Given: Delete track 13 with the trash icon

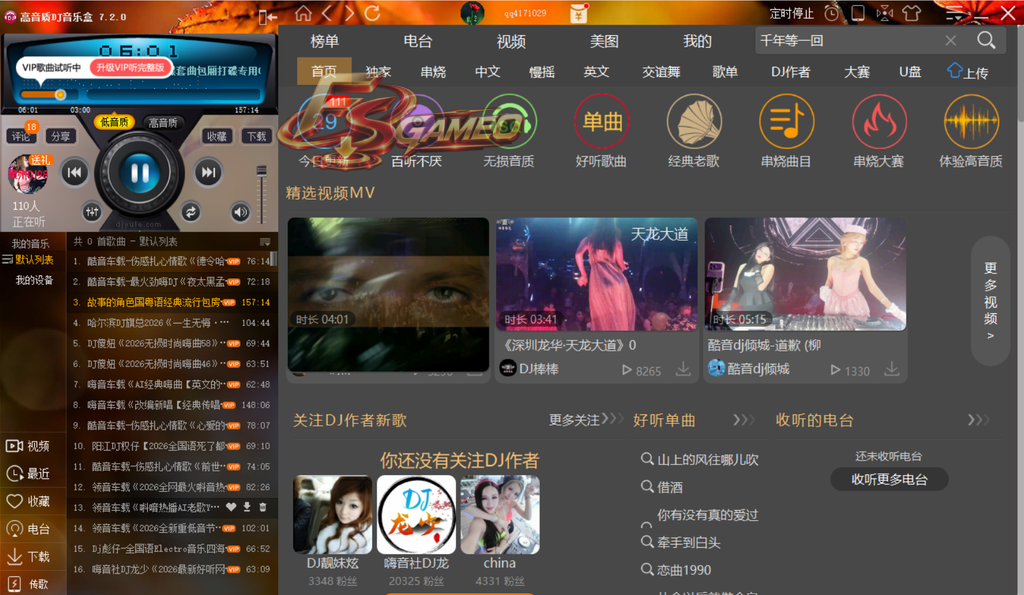Looking at the screenshot, I should 263,507.
